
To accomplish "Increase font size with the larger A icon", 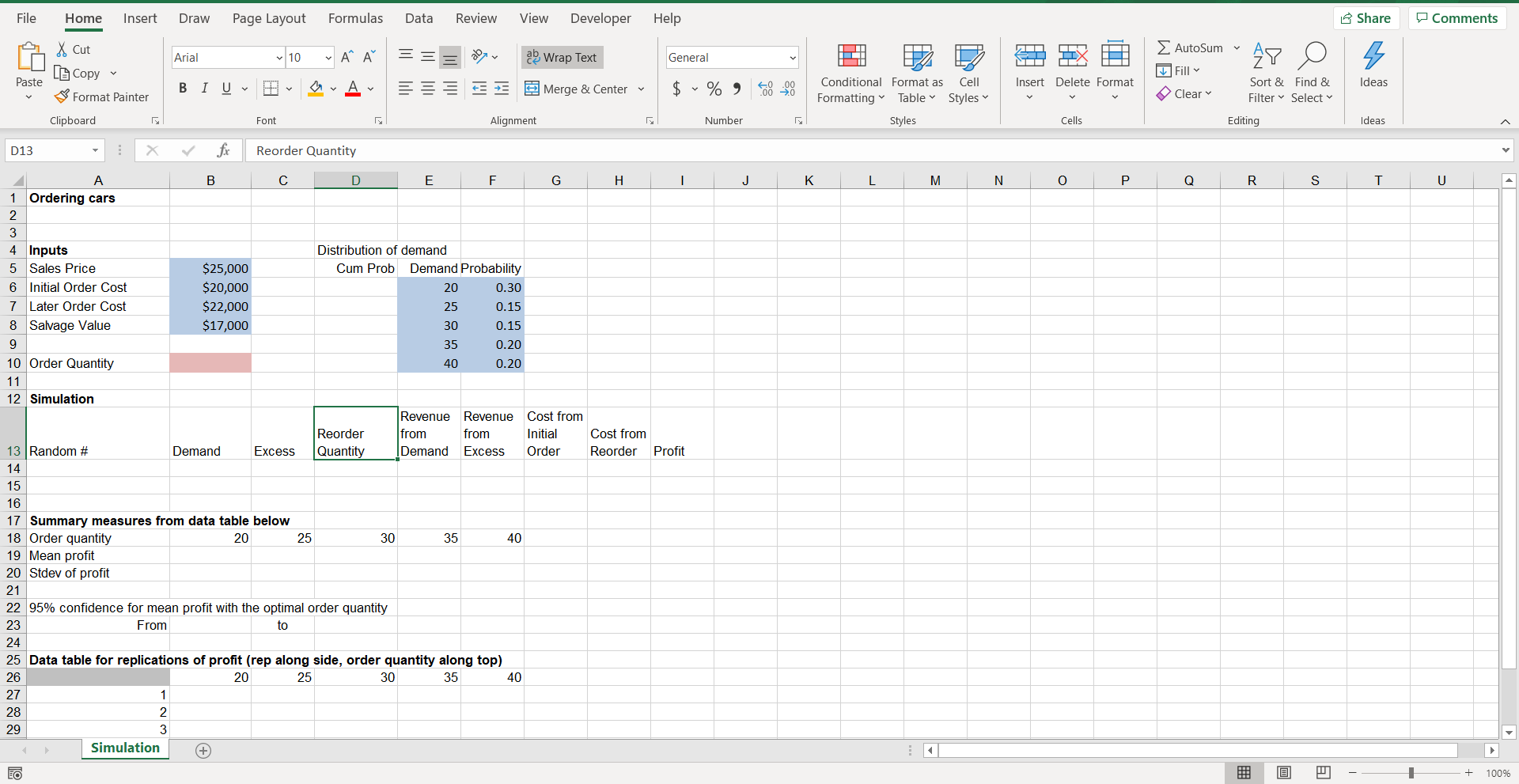I will (347, 57).
